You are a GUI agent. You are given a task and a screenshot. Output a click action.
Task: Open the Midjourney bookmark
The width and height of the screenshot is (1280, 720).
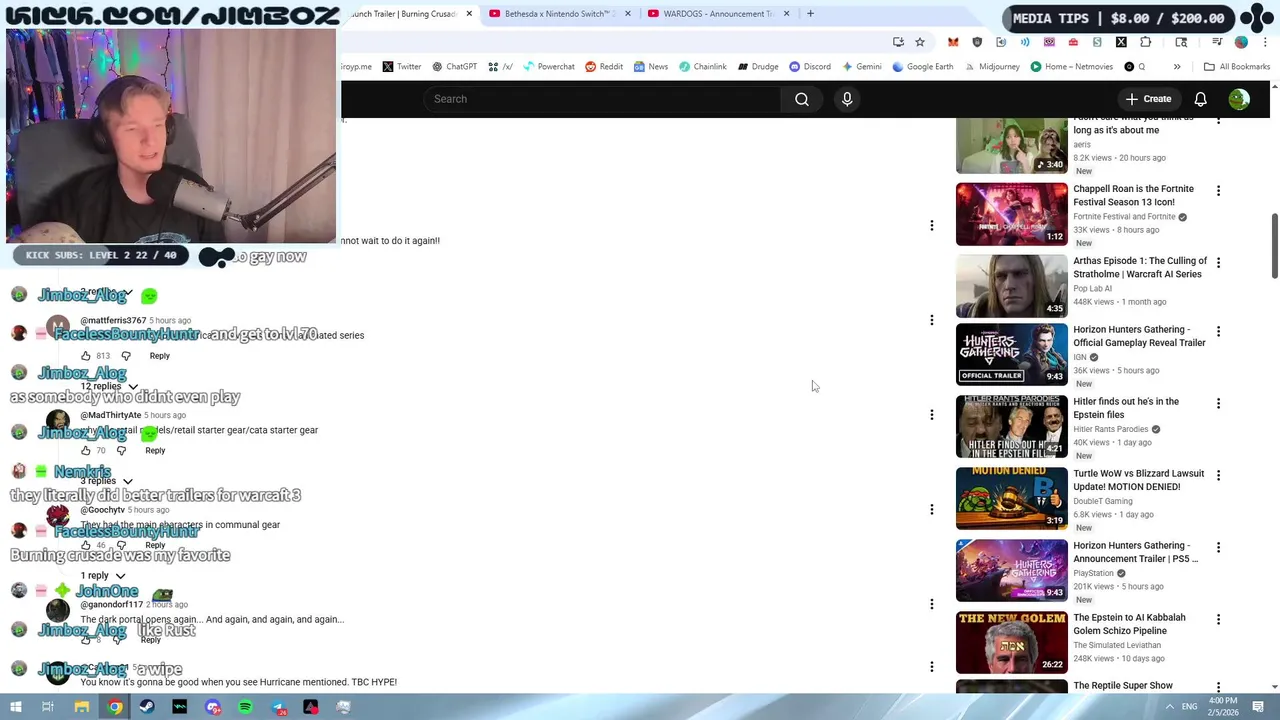point(992,67)
